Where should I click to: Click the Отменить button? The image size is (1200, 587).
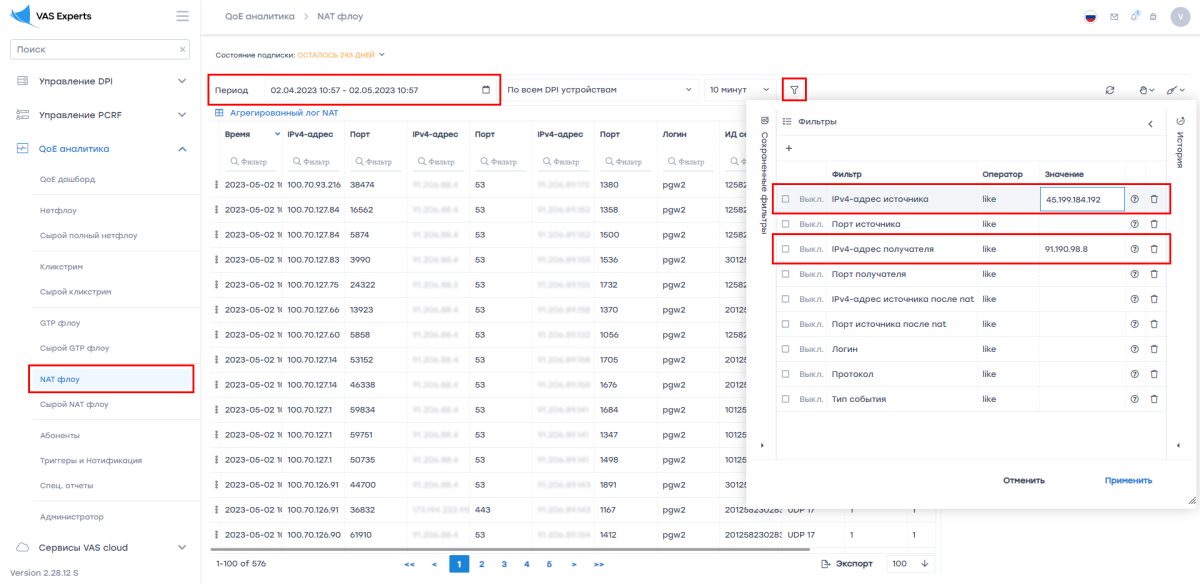[x=1024, y=480]
